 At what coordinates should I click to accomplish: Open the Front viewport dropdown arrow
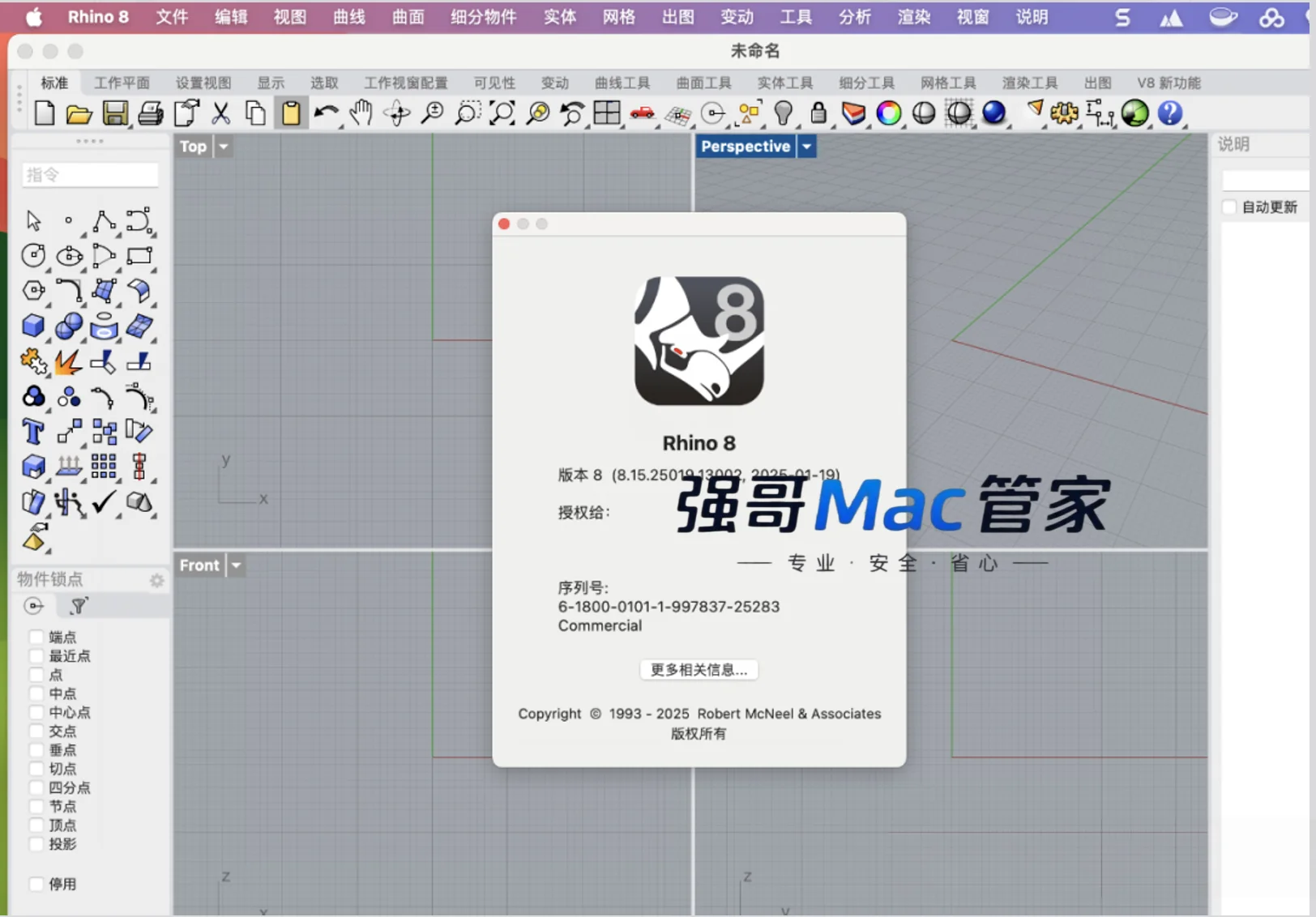point(236,565)
